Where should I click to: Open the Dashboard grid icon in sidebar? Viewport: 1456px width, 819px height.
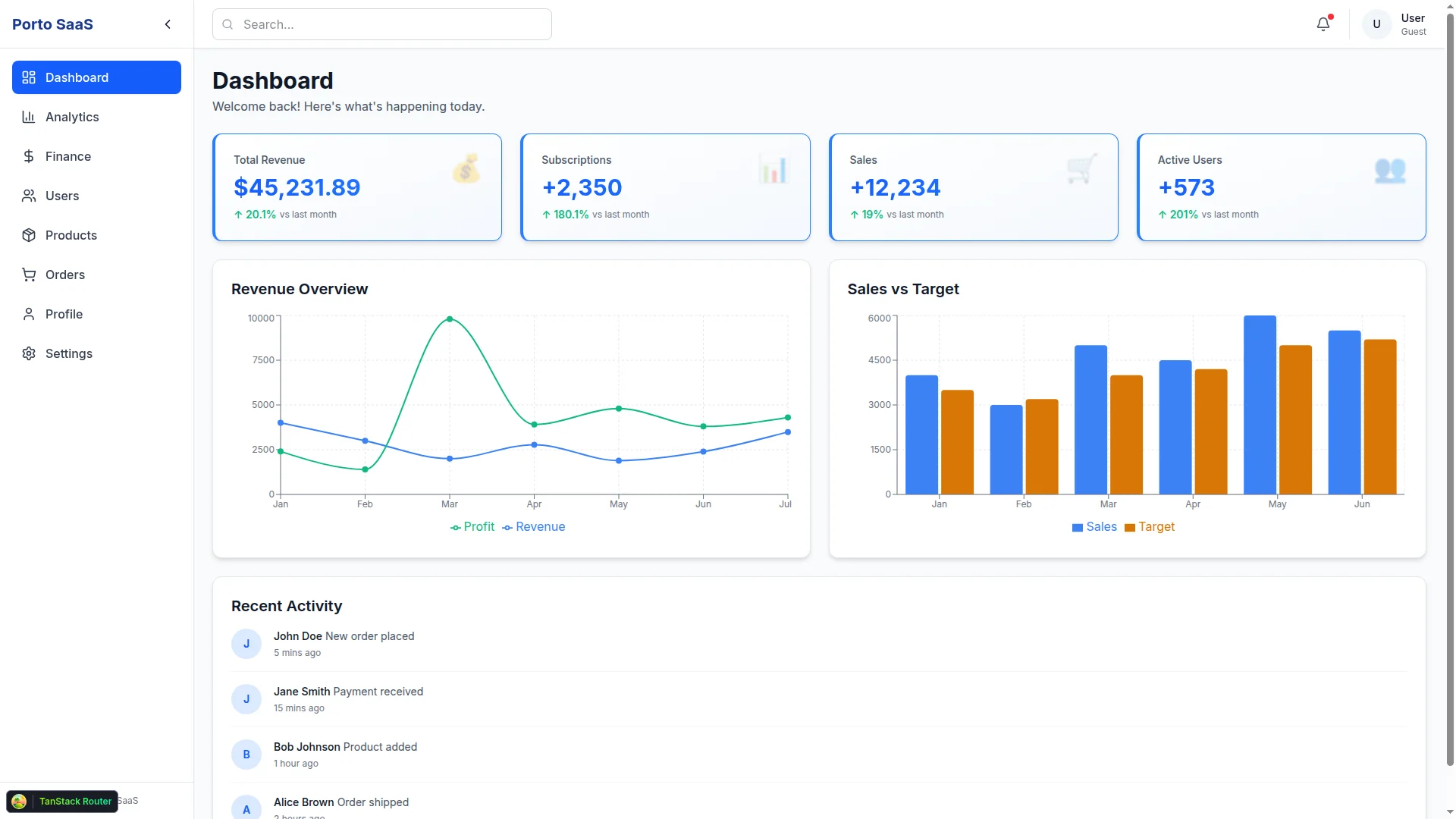pos(29,77)
